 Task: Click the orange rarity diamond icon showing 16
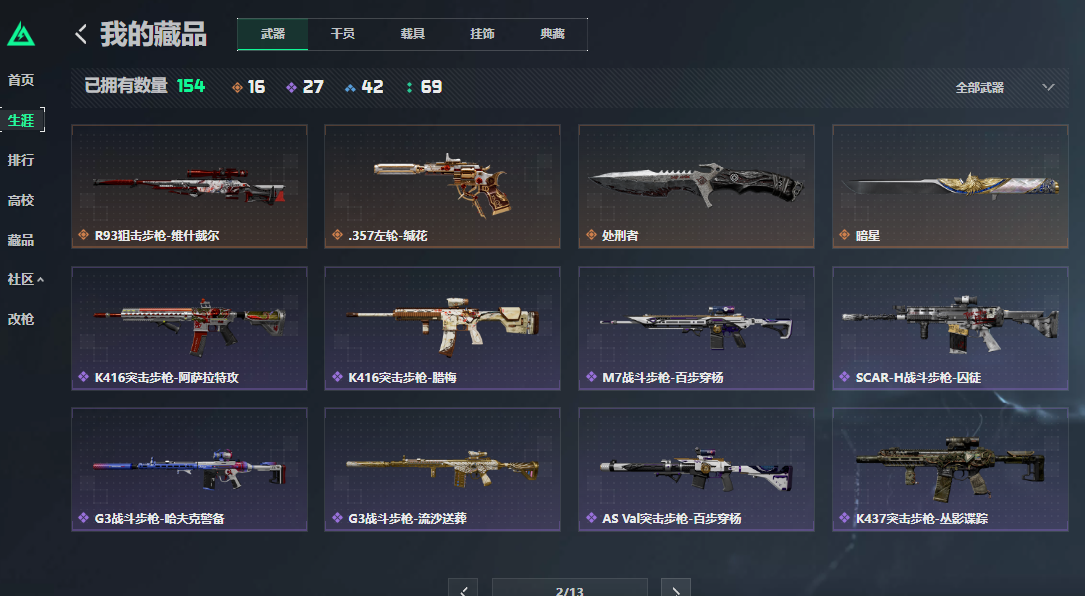(x=237, y=87)
